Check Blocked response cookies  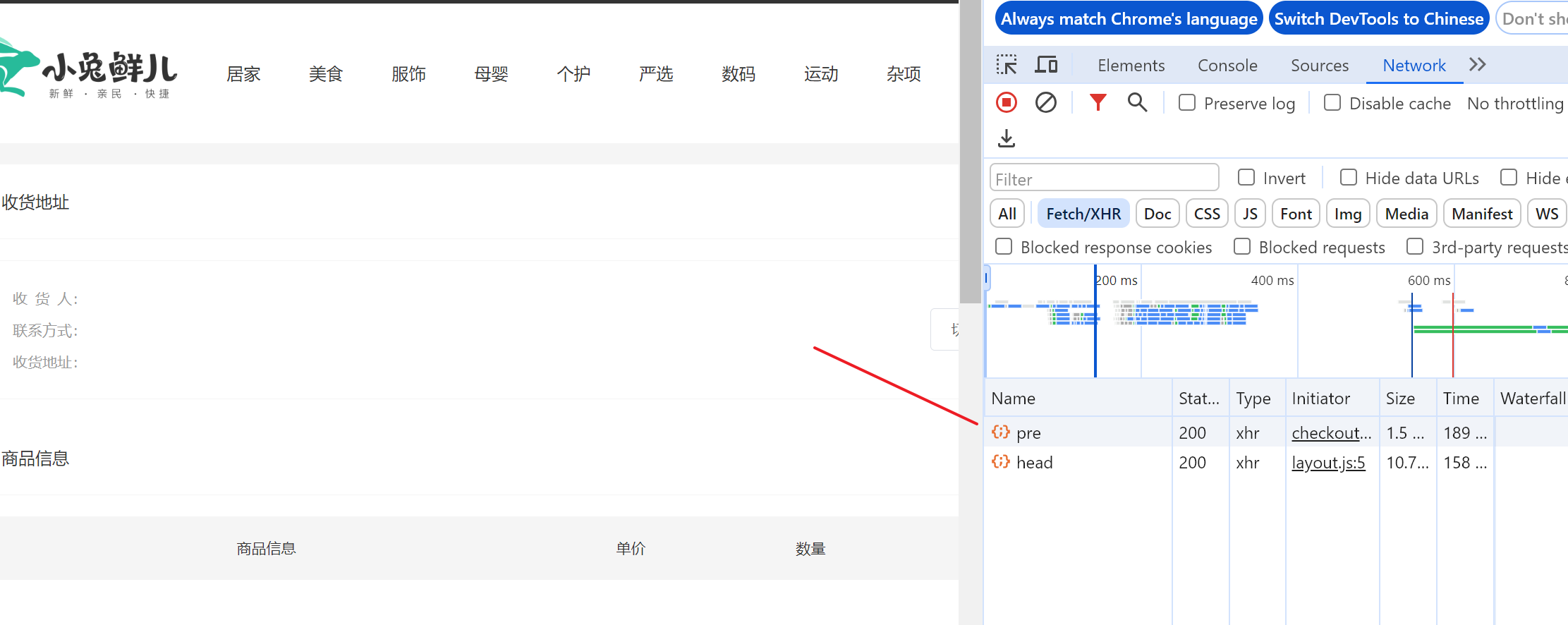coord(1004,247)
